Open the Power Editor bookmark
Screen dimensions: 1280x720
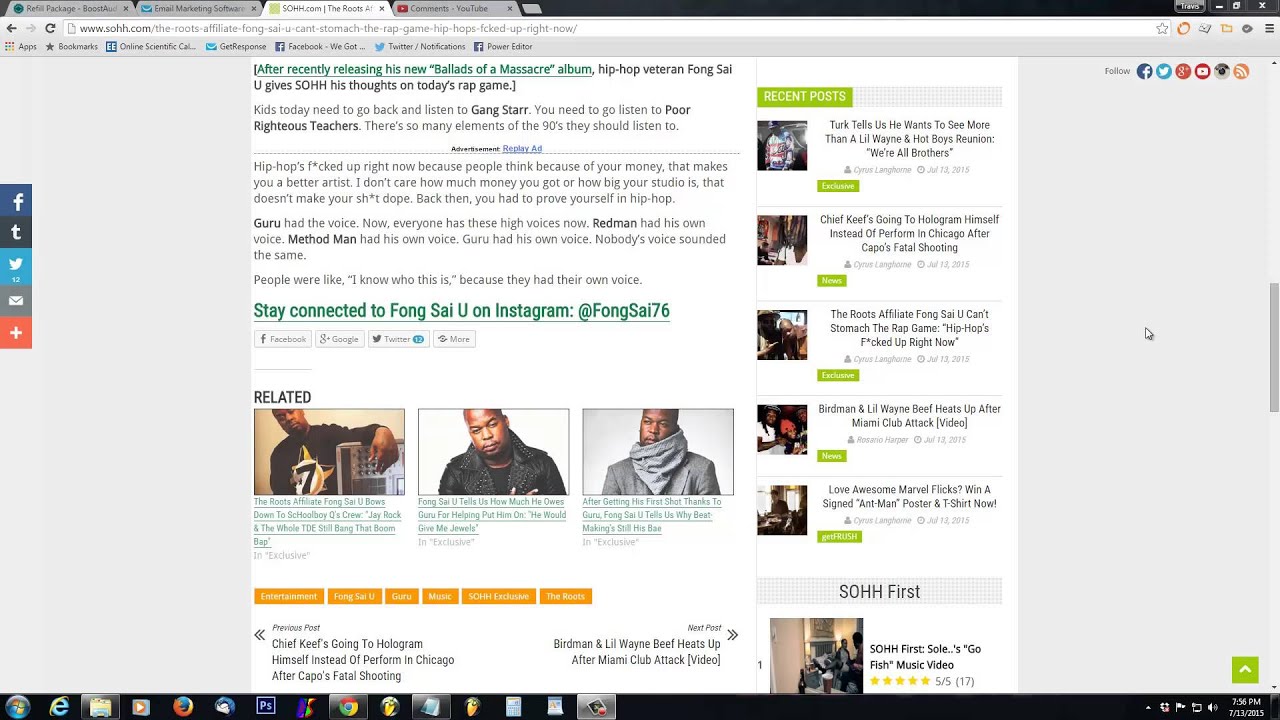[503, 46]
